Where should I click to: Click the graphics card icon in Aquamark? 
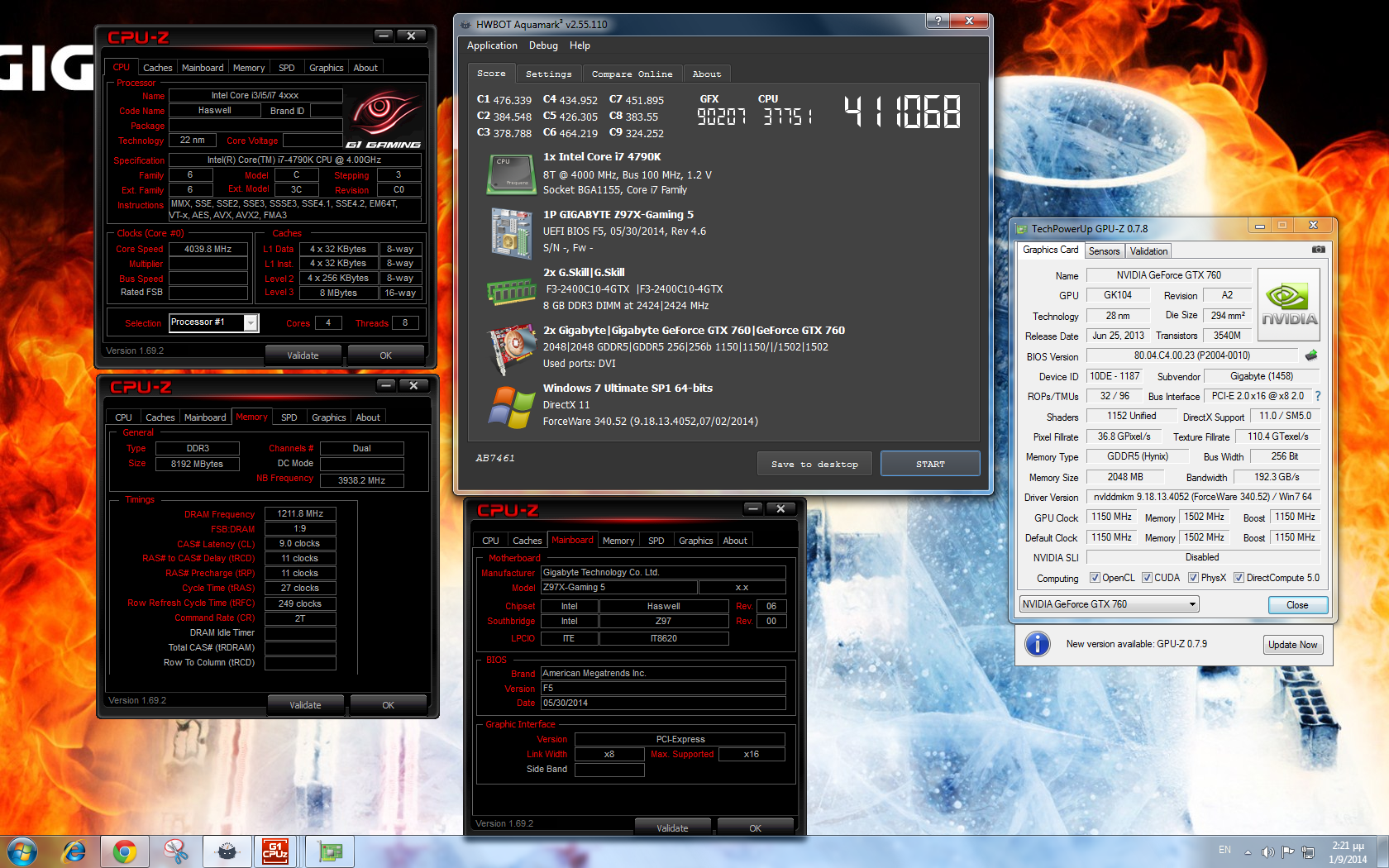click(x=511, y=350)
